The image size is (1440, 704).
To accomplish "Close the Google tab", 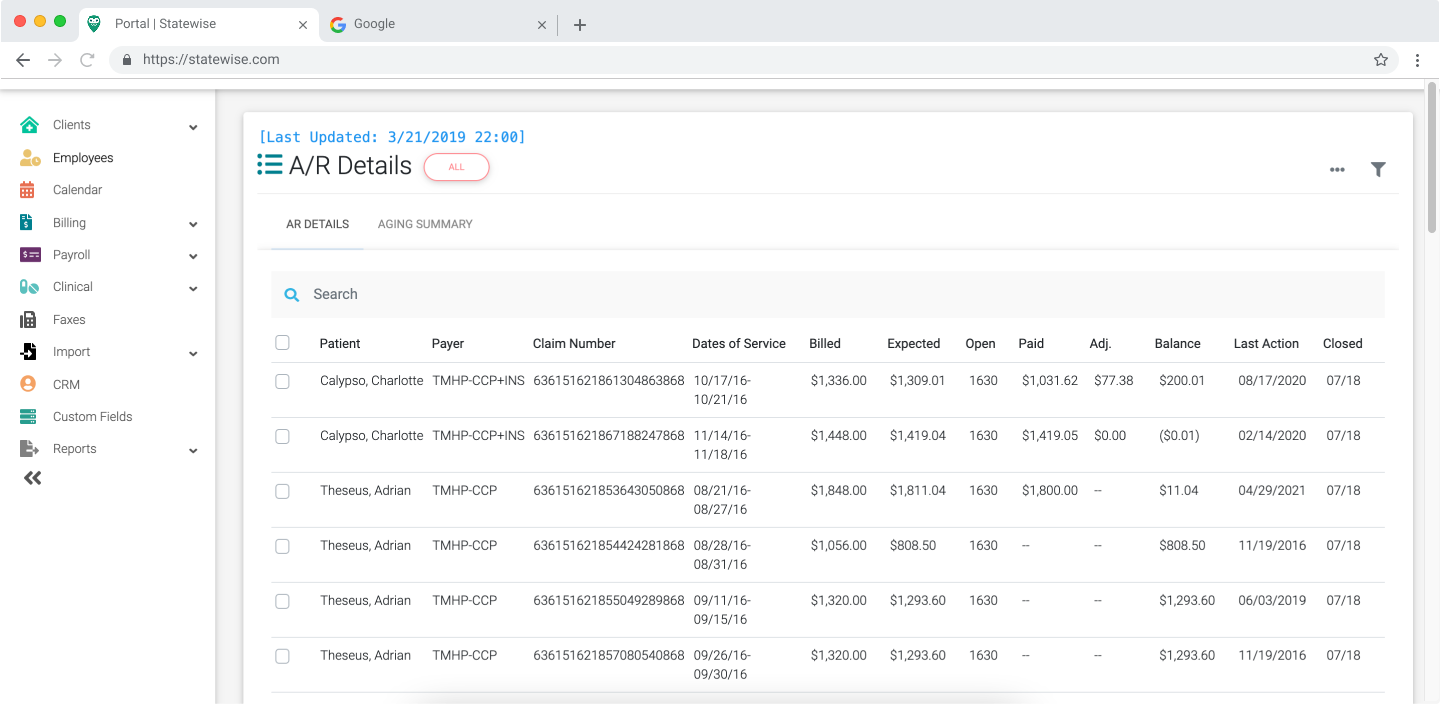I will tap(542, 25).
